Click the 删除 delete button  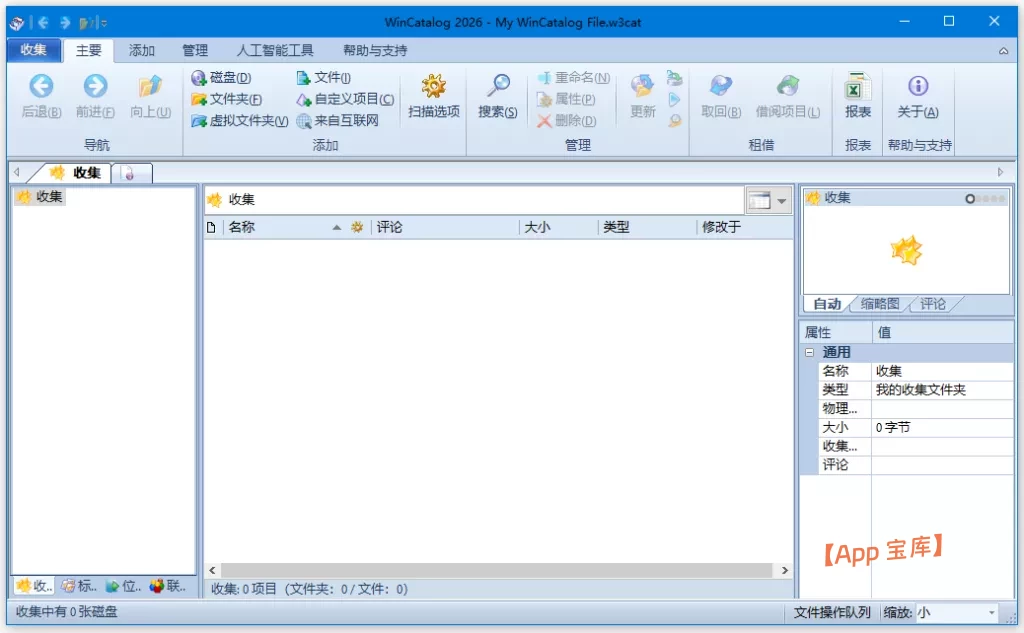tap(566, 121)
